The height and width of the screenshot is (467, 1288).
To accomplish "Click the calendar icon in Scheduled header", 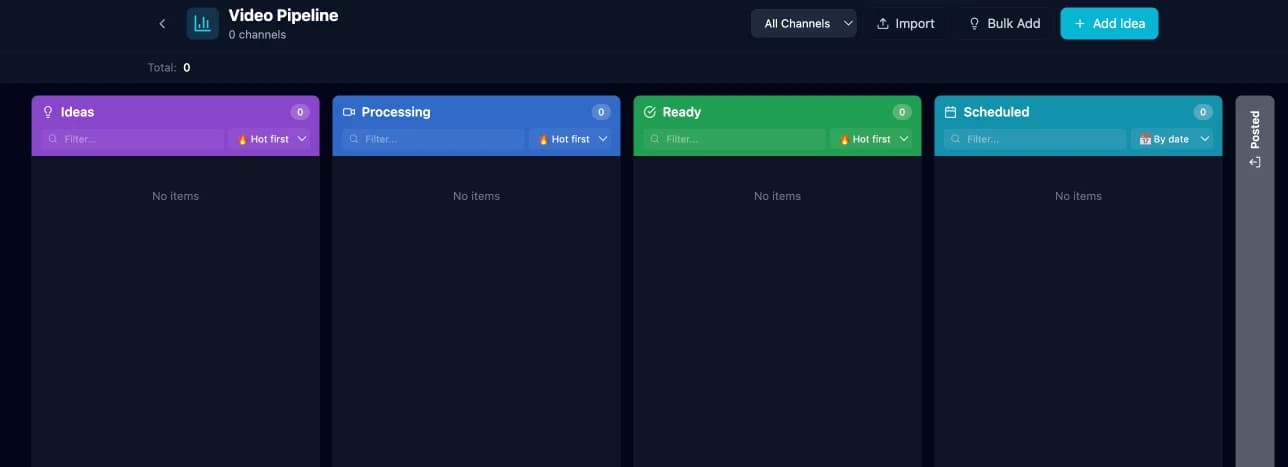I will coord(951,112).
